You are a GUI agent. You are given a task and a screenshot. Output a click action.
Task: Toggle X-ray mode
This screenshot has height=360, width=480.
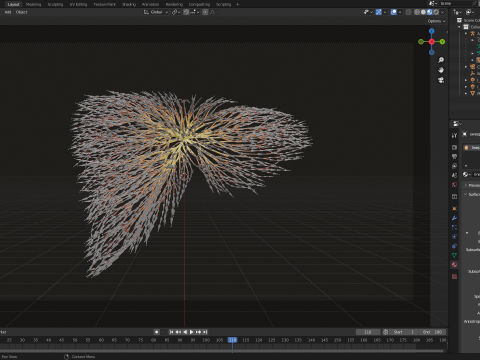coord(408,12)
